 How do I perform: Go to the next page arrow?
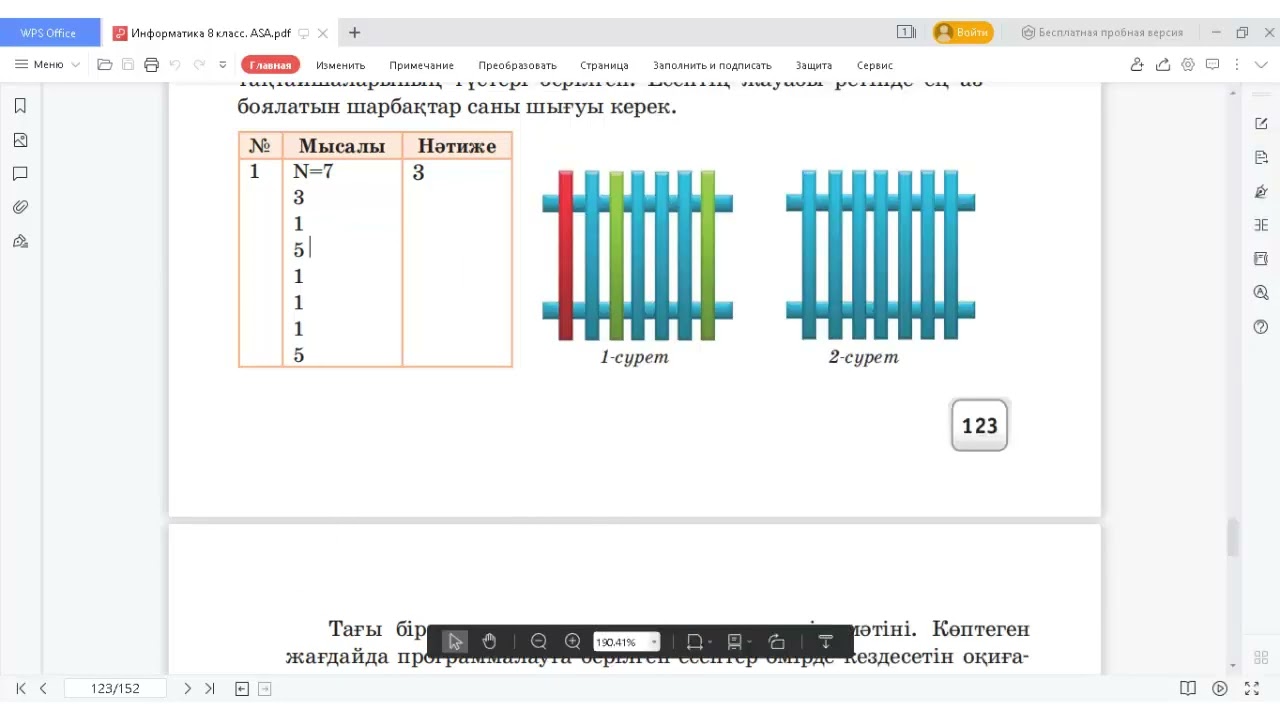pos(187,688)
